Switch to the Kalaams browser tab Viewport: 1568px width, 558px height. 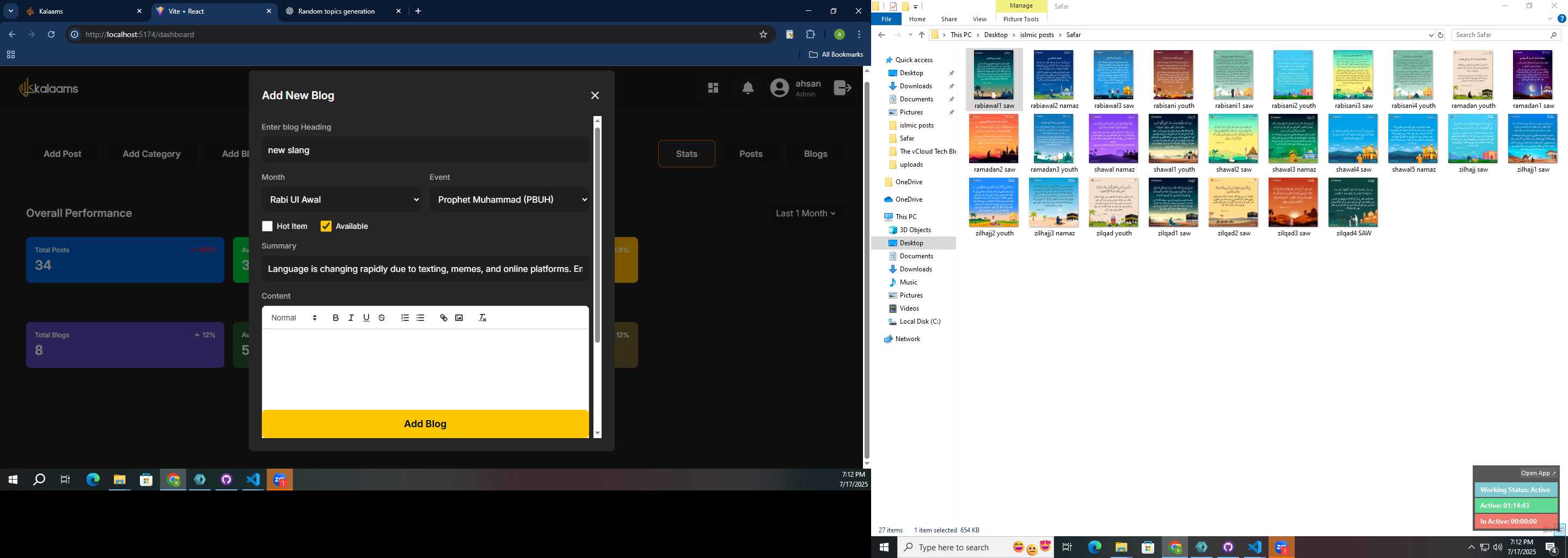(x=83, y=11)
